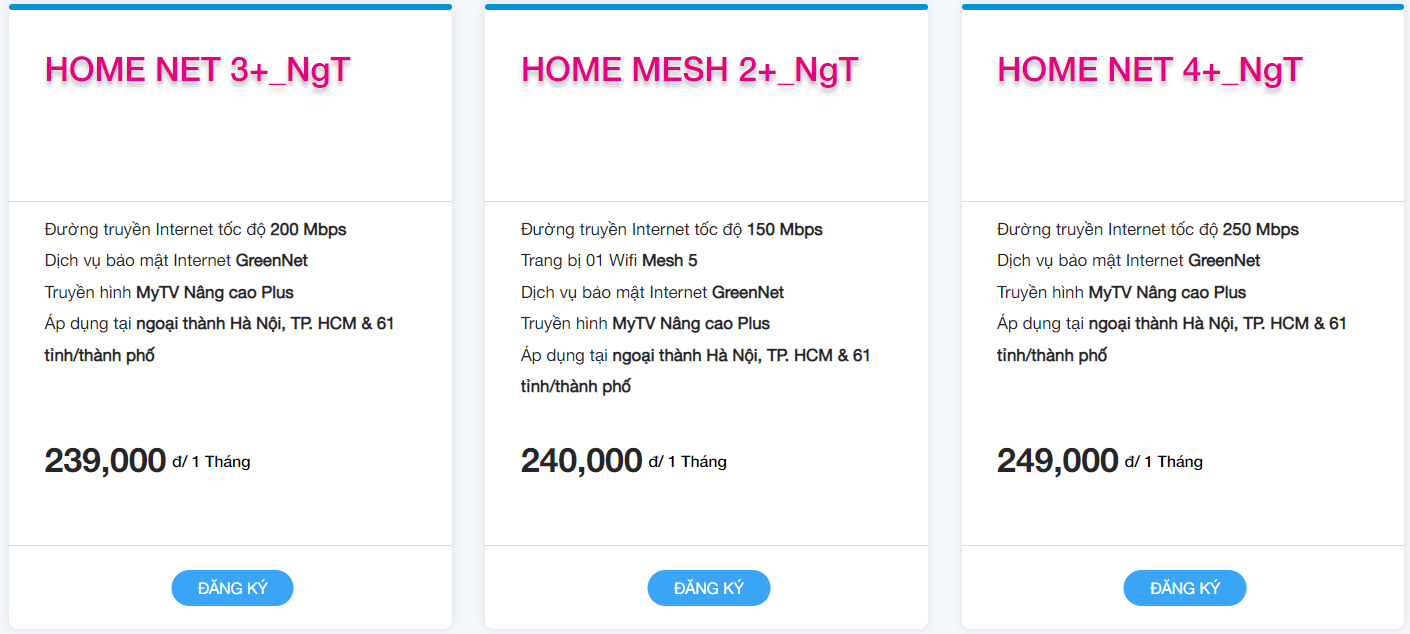Click the HOME NET 4+_NgT title
The width and height of the screenshot is (1410, 634).
pos(1150,70)
